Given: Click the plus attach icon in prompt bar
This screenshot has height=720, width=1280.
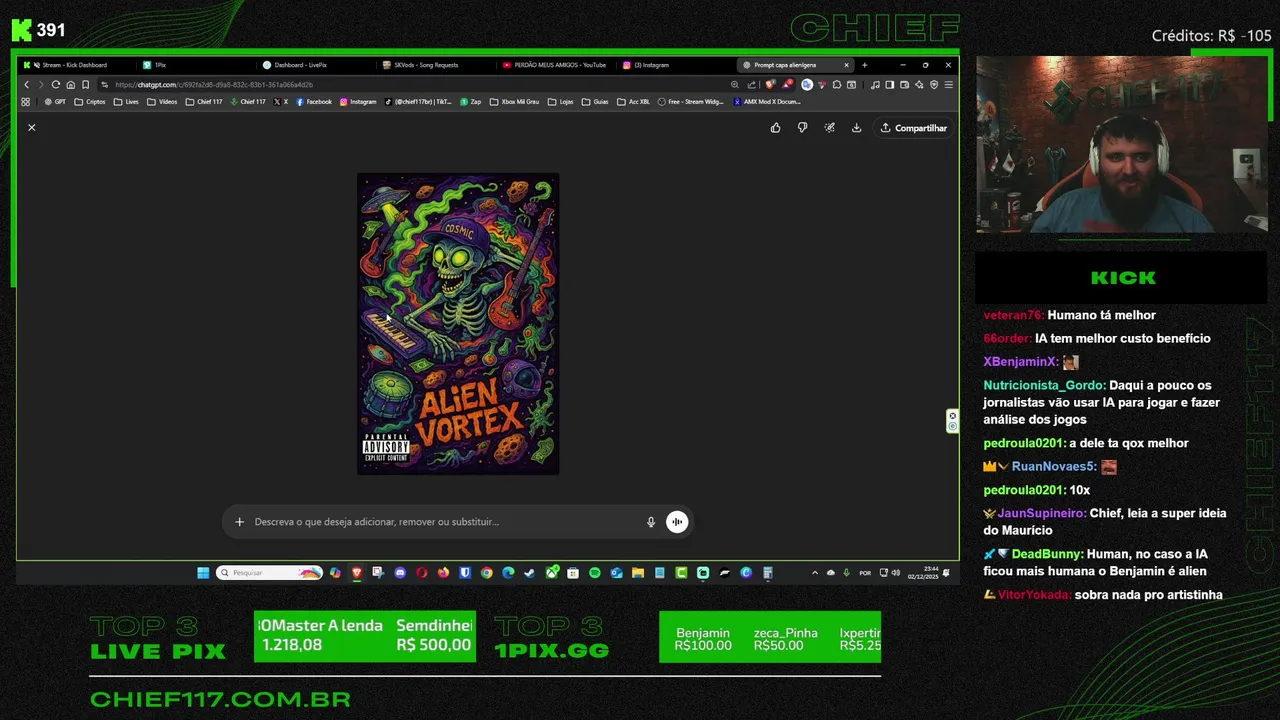Looking at the screenshot, I should click(239, 522).
